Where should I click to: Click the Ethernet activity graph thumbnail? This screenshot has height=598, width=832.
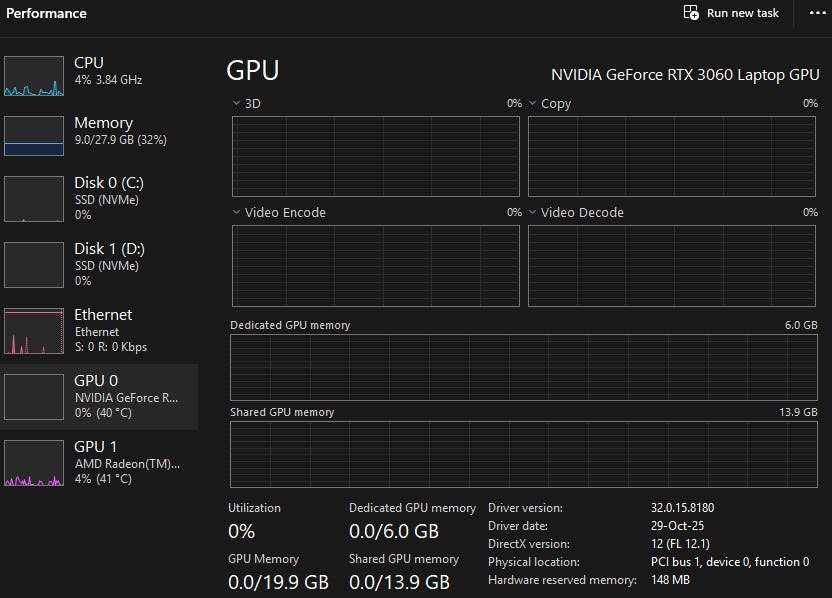[x=34, y=331]
